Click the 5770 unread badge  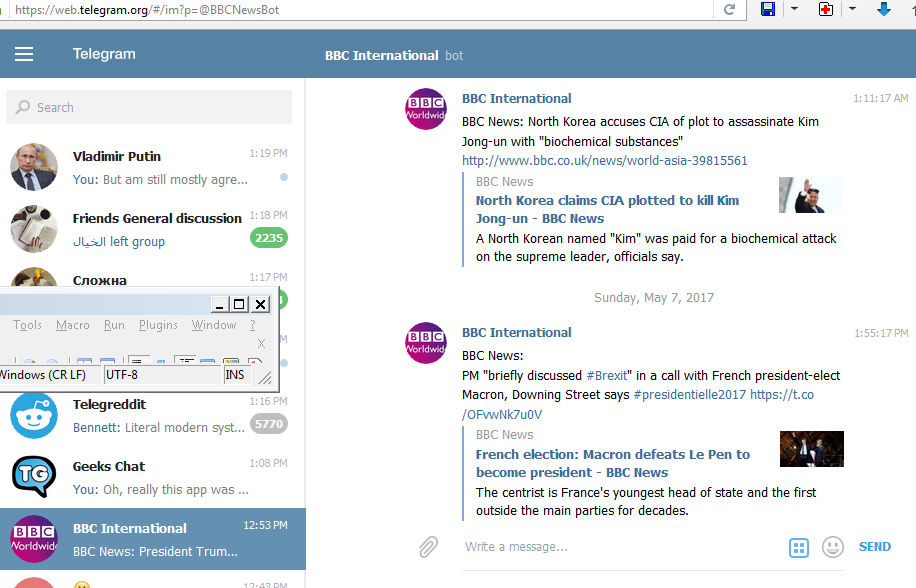coord(269,424)
